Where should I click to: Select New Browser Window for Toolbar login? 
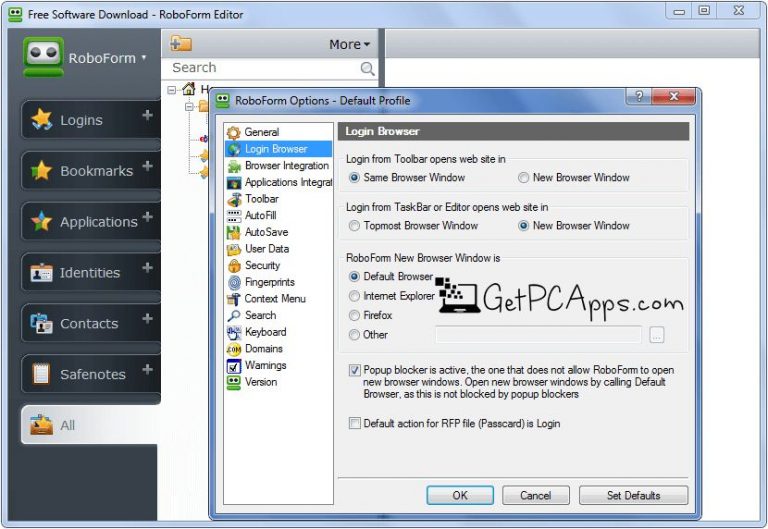tap(524, 177)
